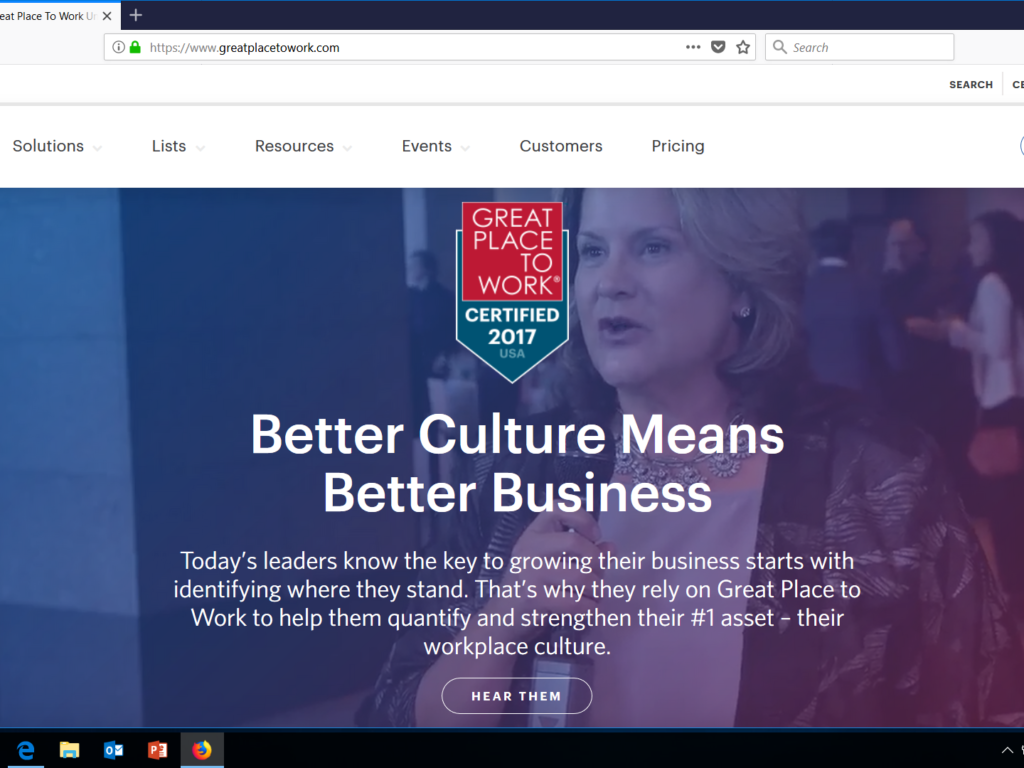Click the green secure connection padlock
This screenshot has width=1024, height=768.
[135, 47]
